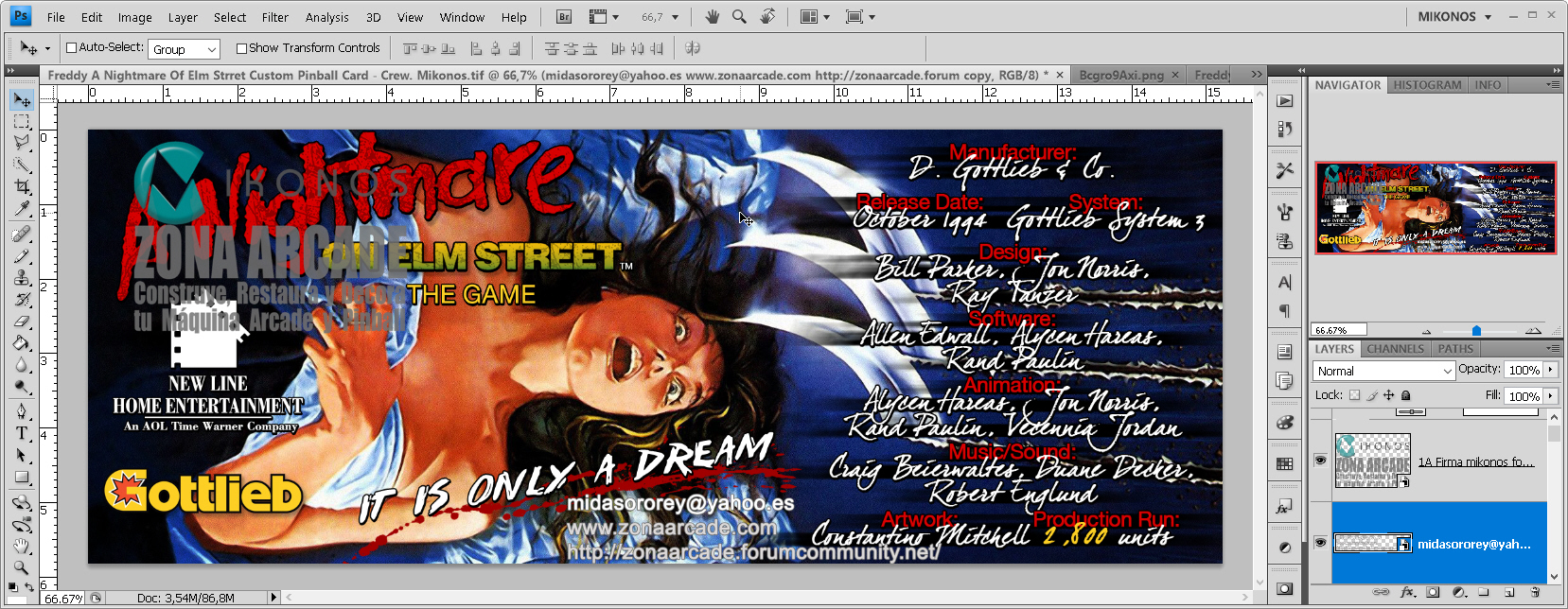Select the Type tool
The height and width of the screenshot is (609, 1568).
tap(22, 433)
